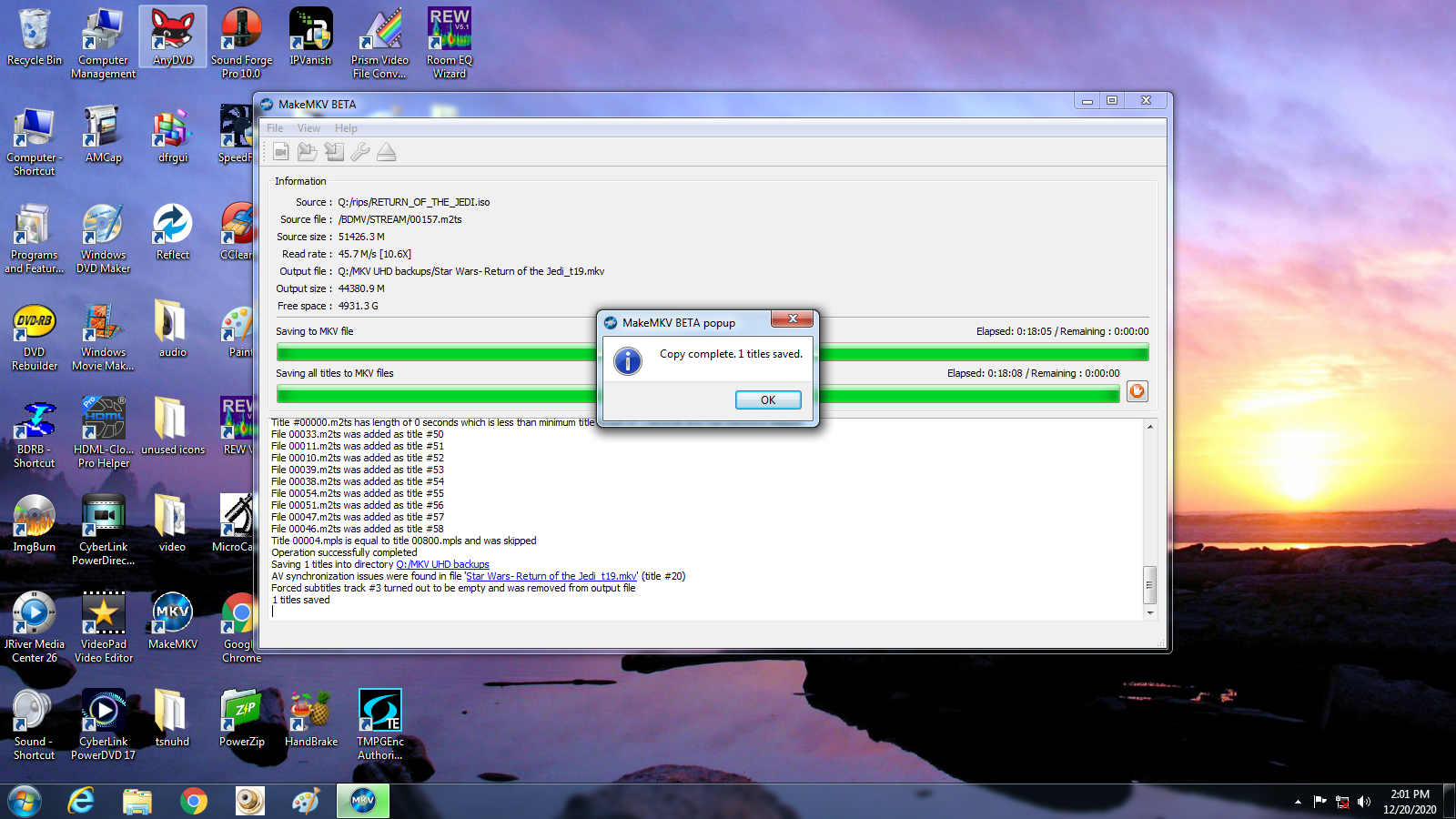Click the Eject disc toolbar icon

coord(387,152)
